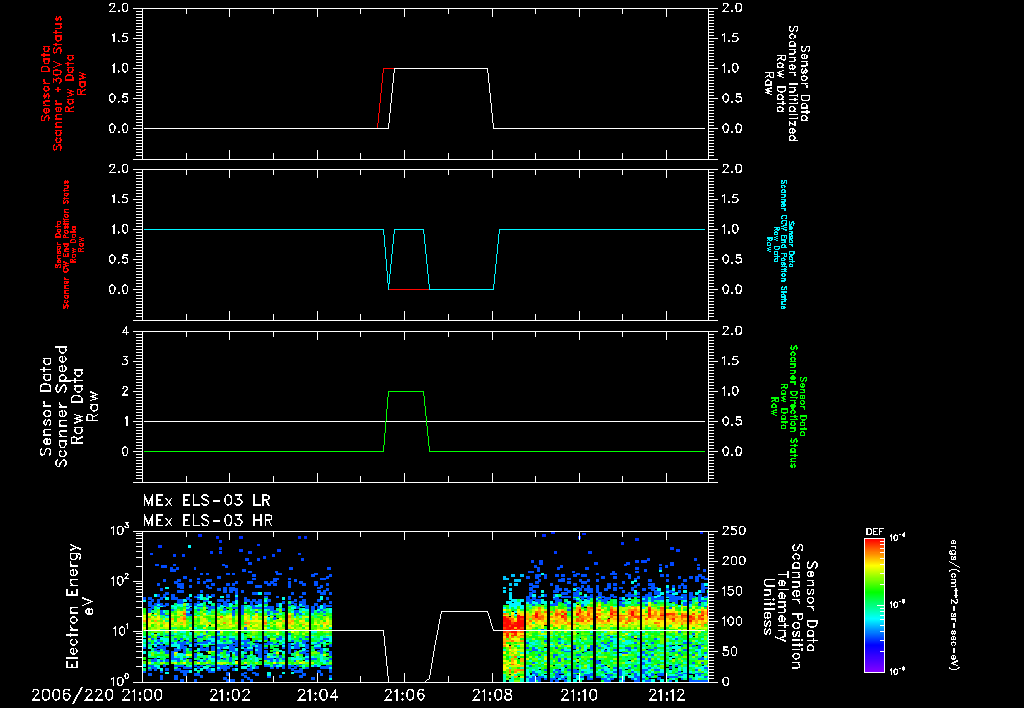Viewport: 1024px width, 708px height.
Task: Click the 10^-4 label beside the color bar
Action: [x=899, y=538]
